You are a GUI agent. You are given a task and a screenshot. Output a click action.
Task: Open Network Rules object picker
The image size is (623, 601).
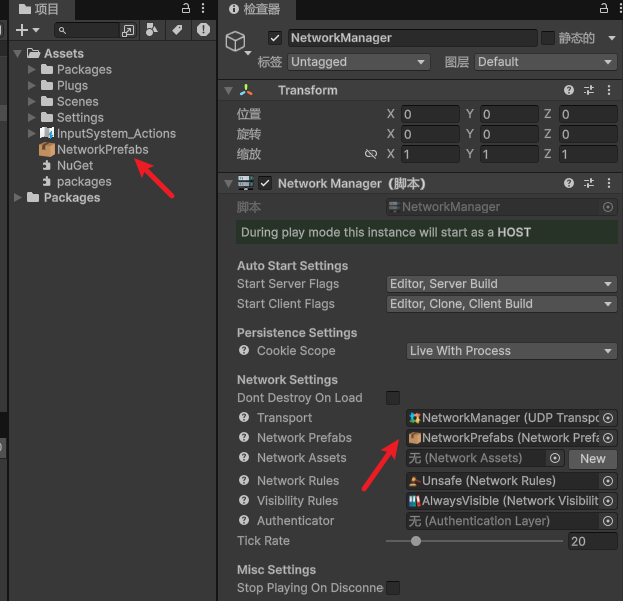pos(608,481)
